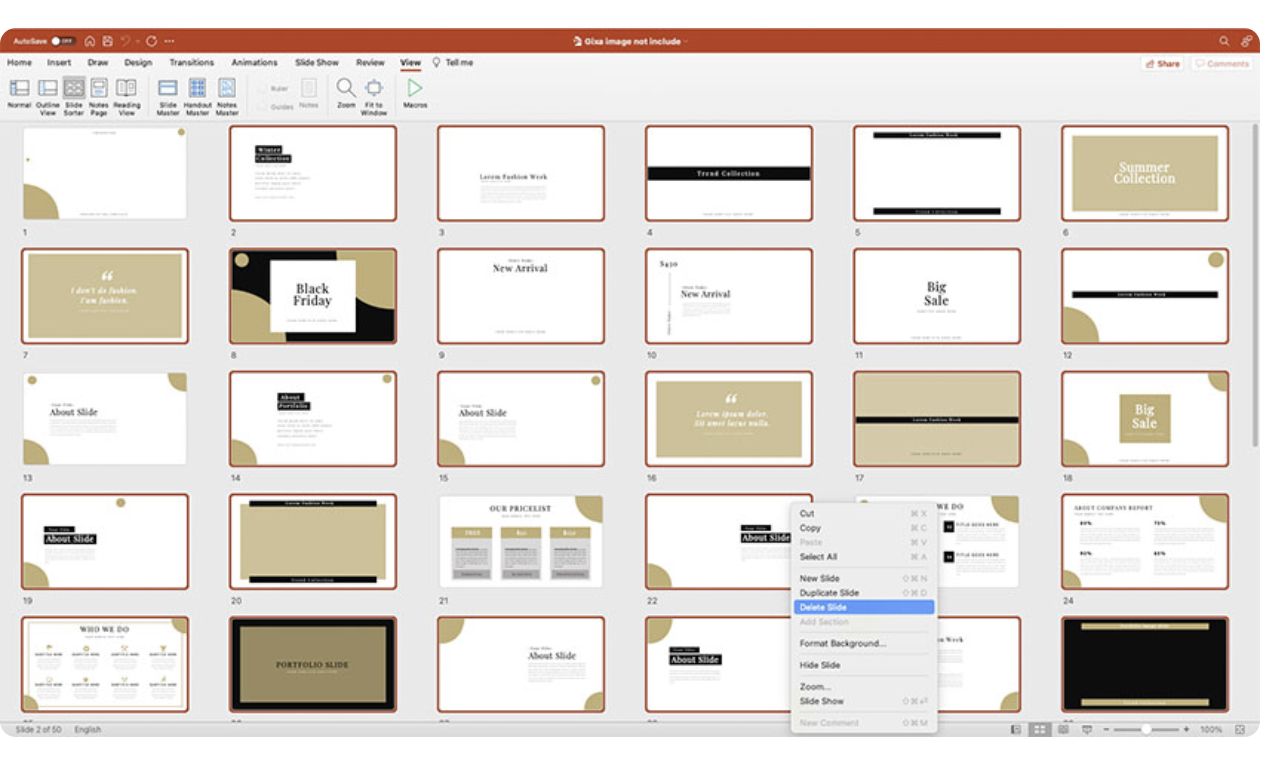
Task: Open the Draw ribbon tab
Action: 98,62
